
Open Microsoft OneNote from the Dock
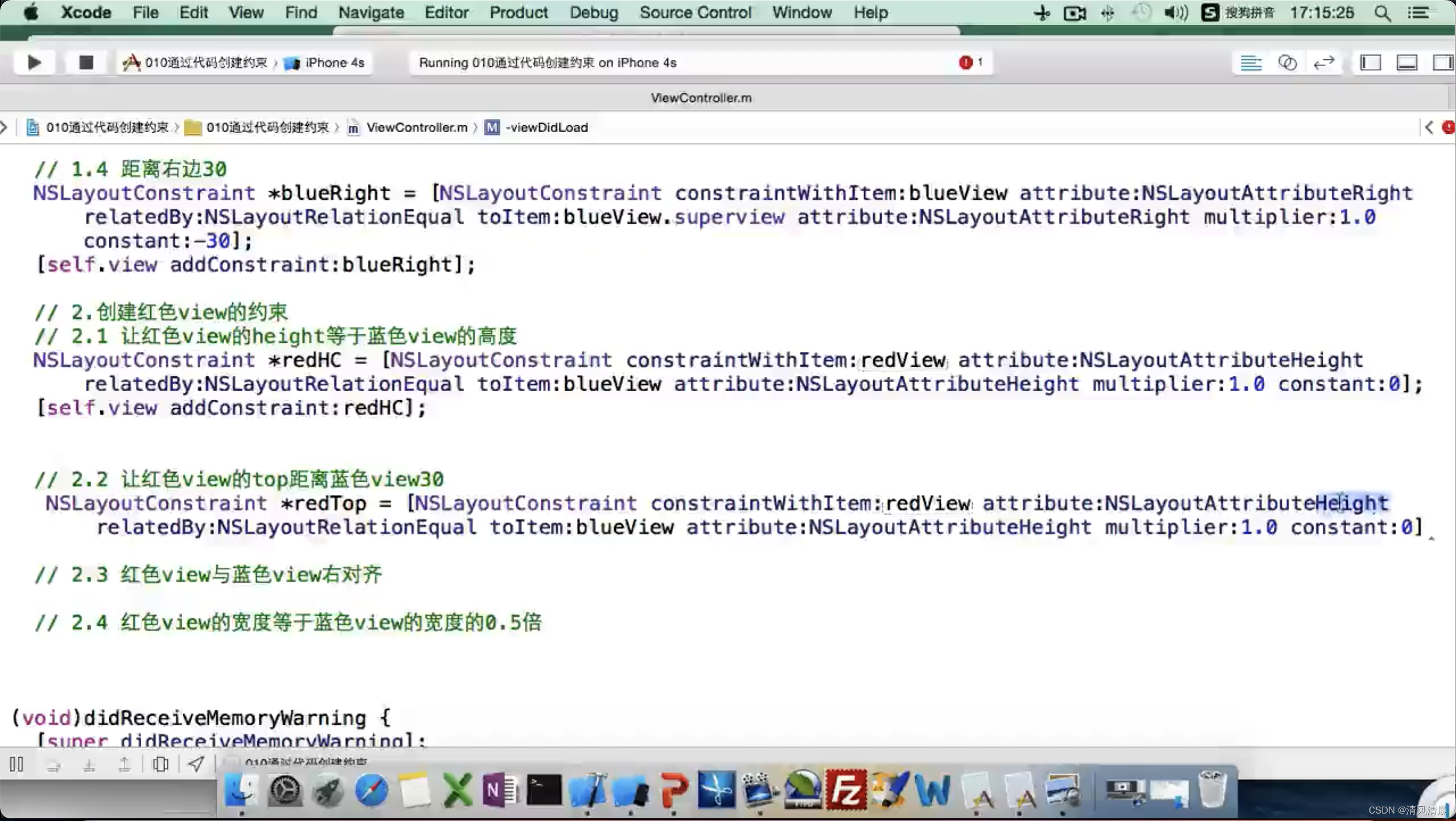501,790
